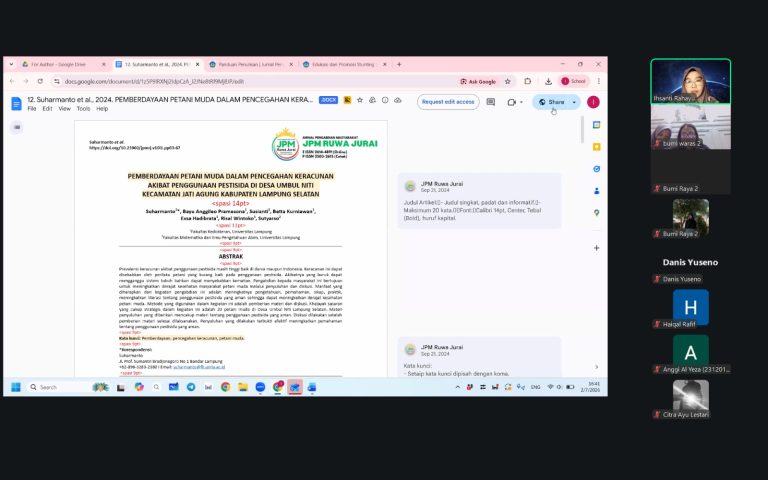The height and width of the screenshot is (480, 768).
Task: Open the Help menu
Action: [102, 109]
